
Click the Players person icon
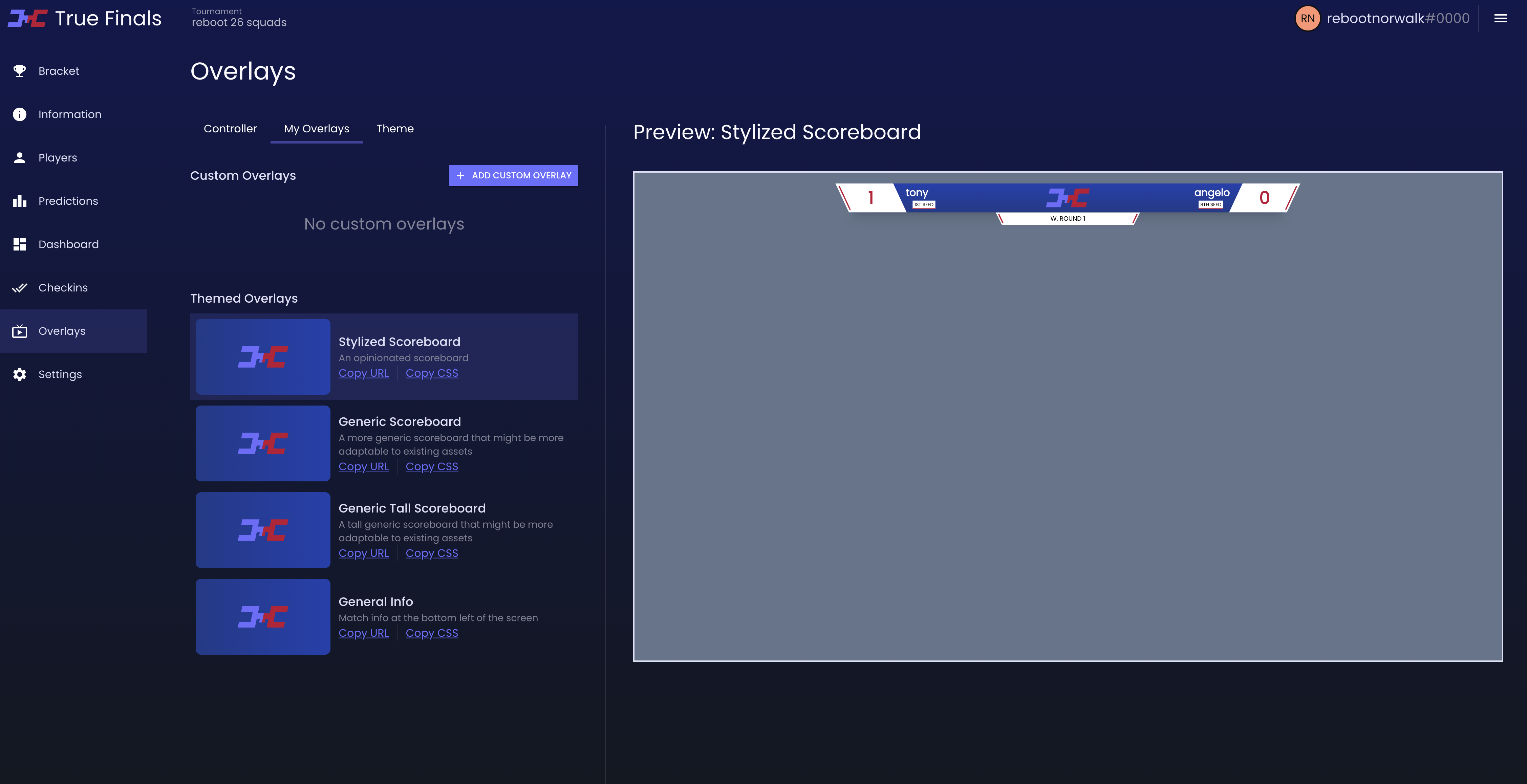pos(20,158)
